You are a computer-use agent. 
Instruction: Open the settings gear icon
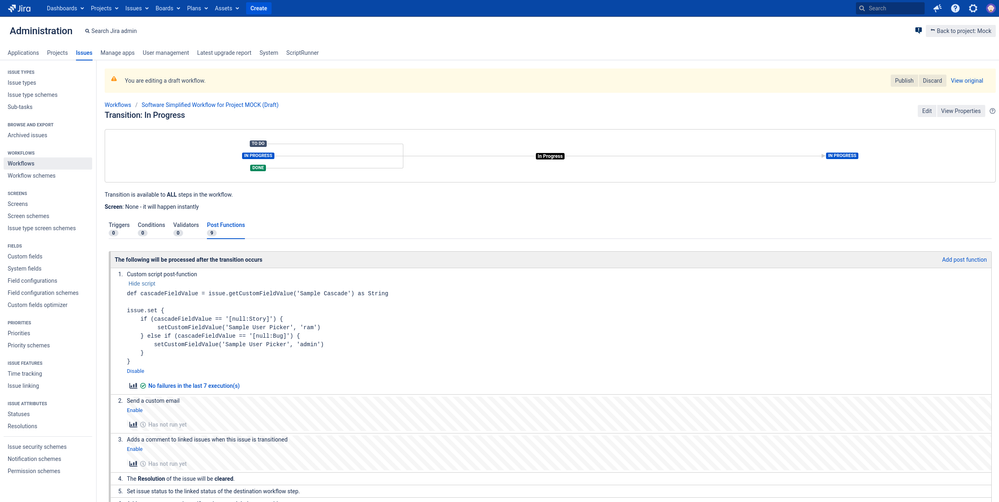tap(973, 8)
